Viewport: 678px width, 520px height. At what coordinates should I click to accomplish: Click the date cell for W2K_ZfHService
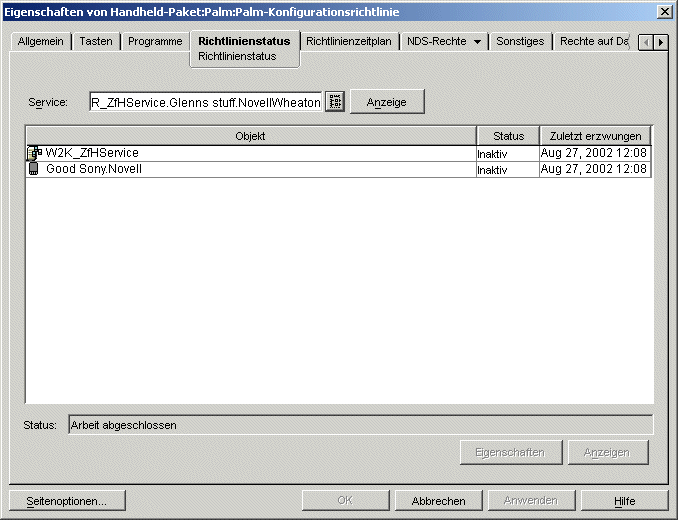(x=594, y=153)
